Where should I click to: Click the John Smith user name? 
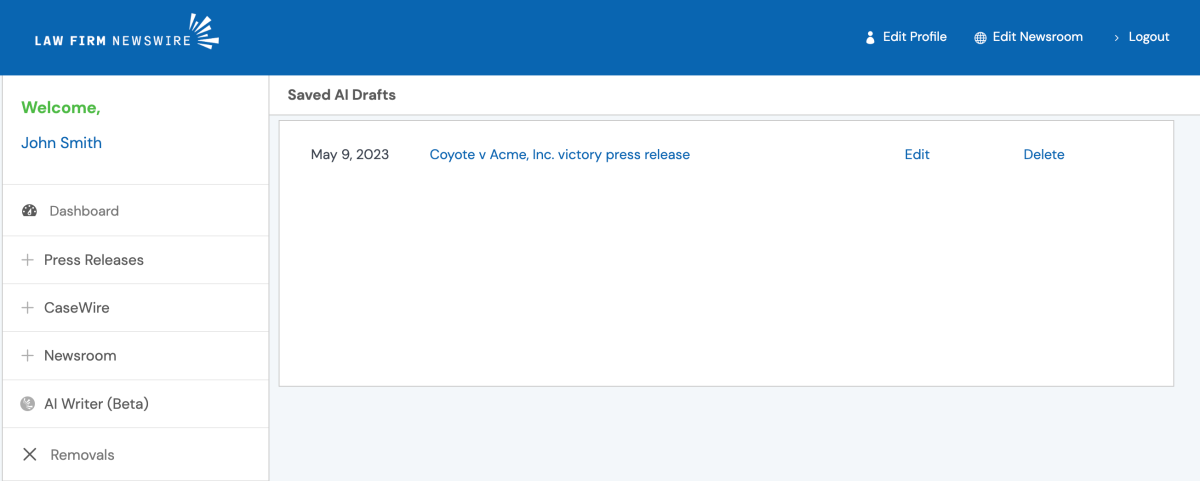[61, 143]
